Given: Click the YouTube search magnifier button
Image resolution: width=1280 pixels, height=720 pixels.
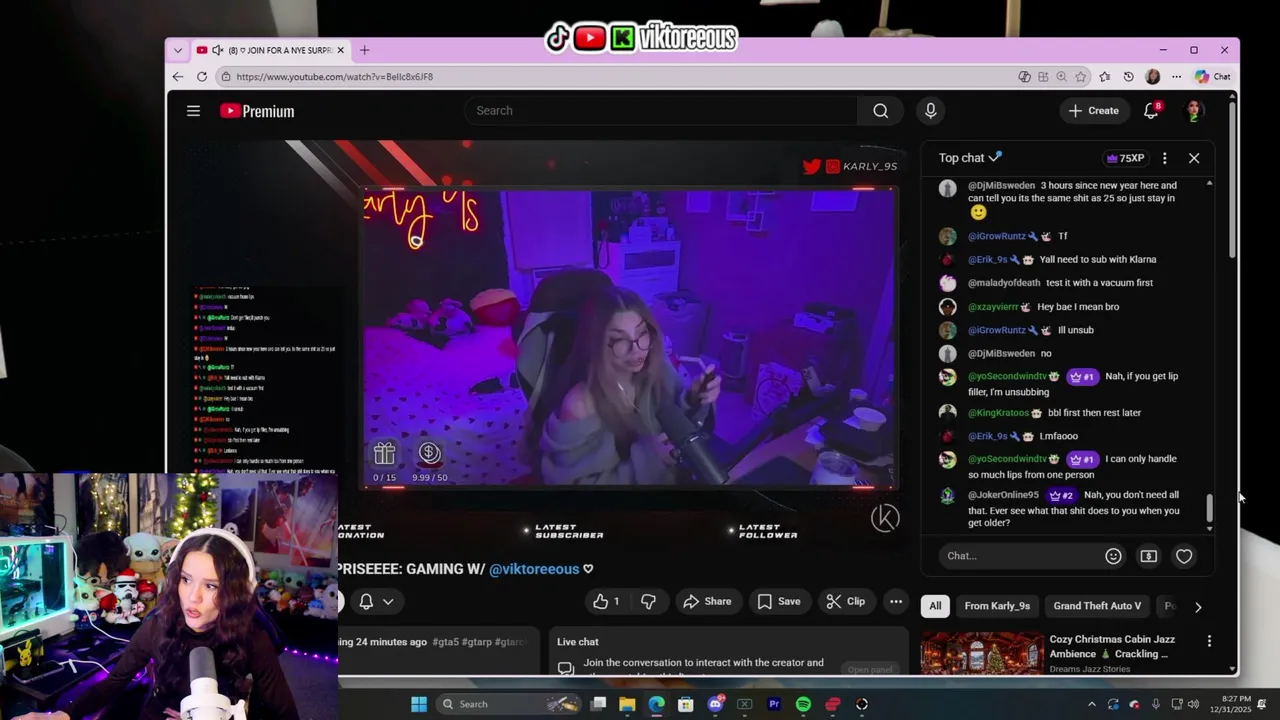Looking at the screenshot, I should pos(880,111).
